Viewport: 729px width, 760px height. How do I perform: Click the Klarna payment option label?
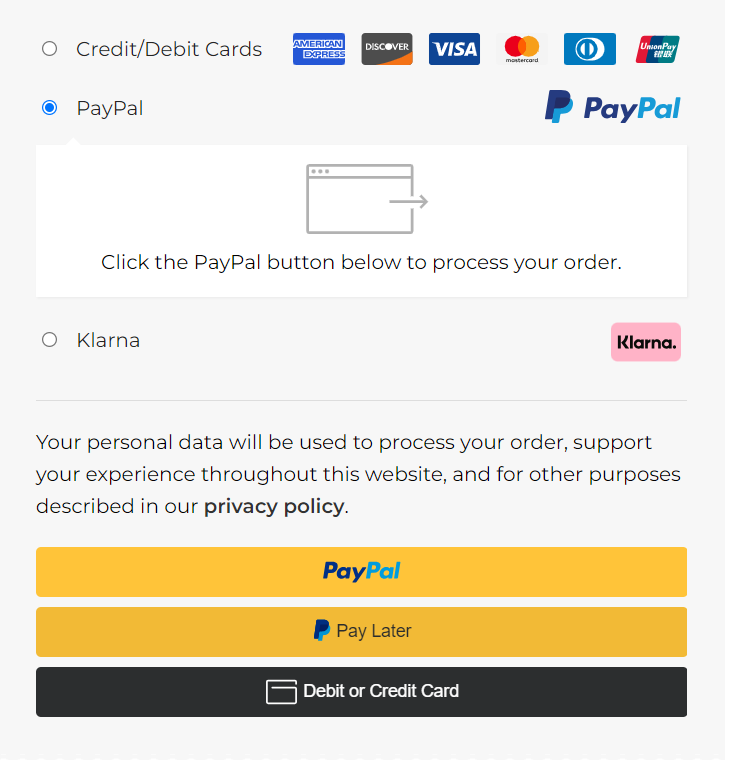tap(108, 340)
